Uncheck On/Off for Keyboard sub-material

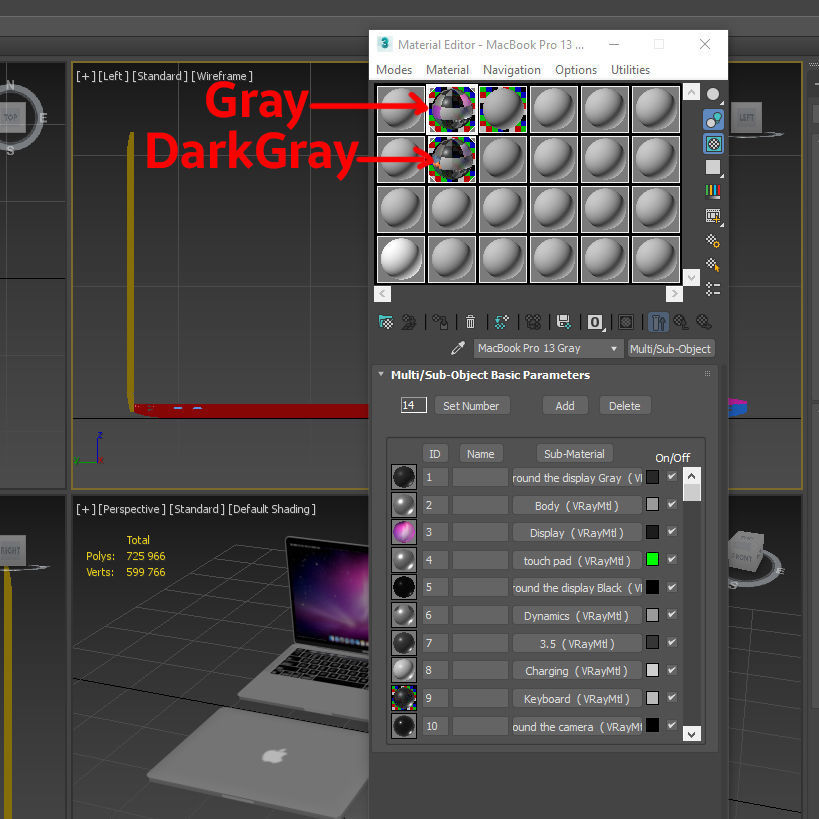672,698
